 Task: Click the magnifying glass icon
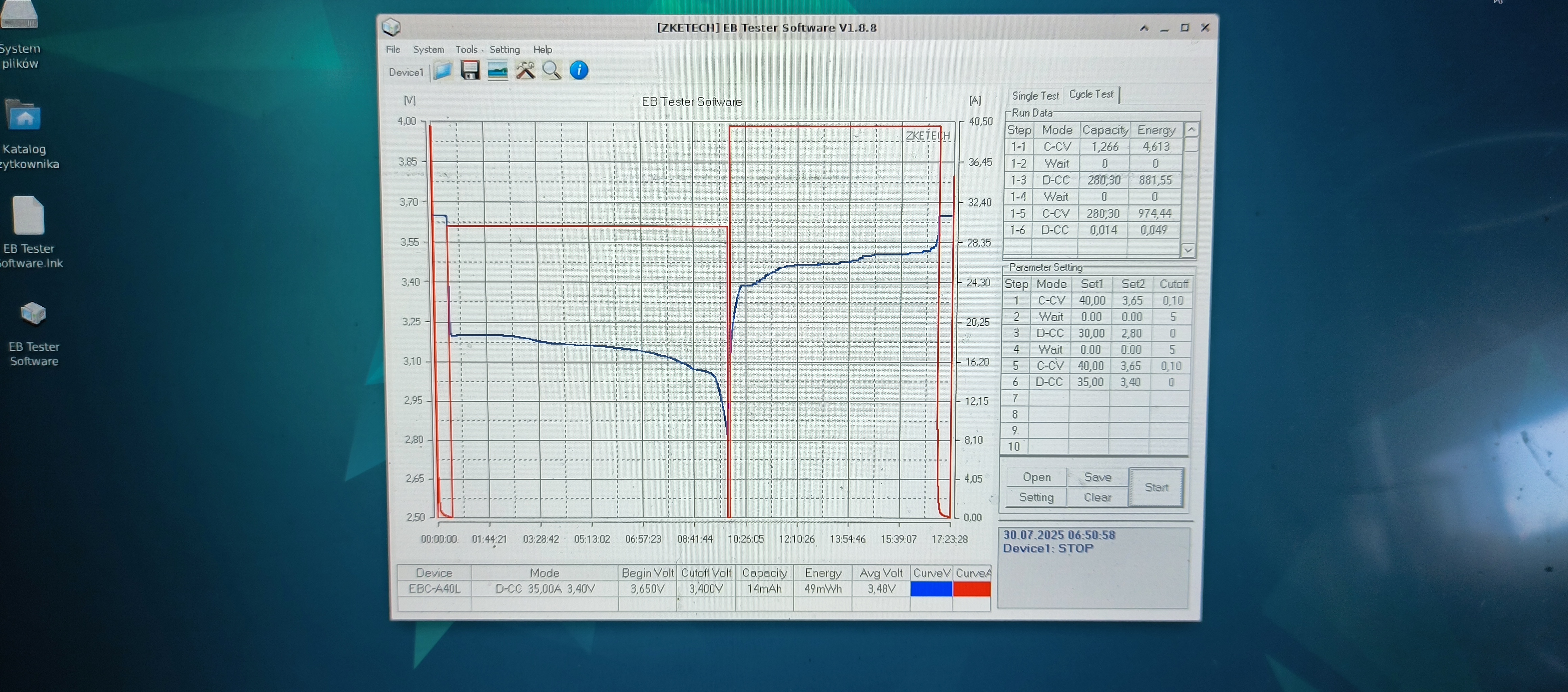[552, 71]
